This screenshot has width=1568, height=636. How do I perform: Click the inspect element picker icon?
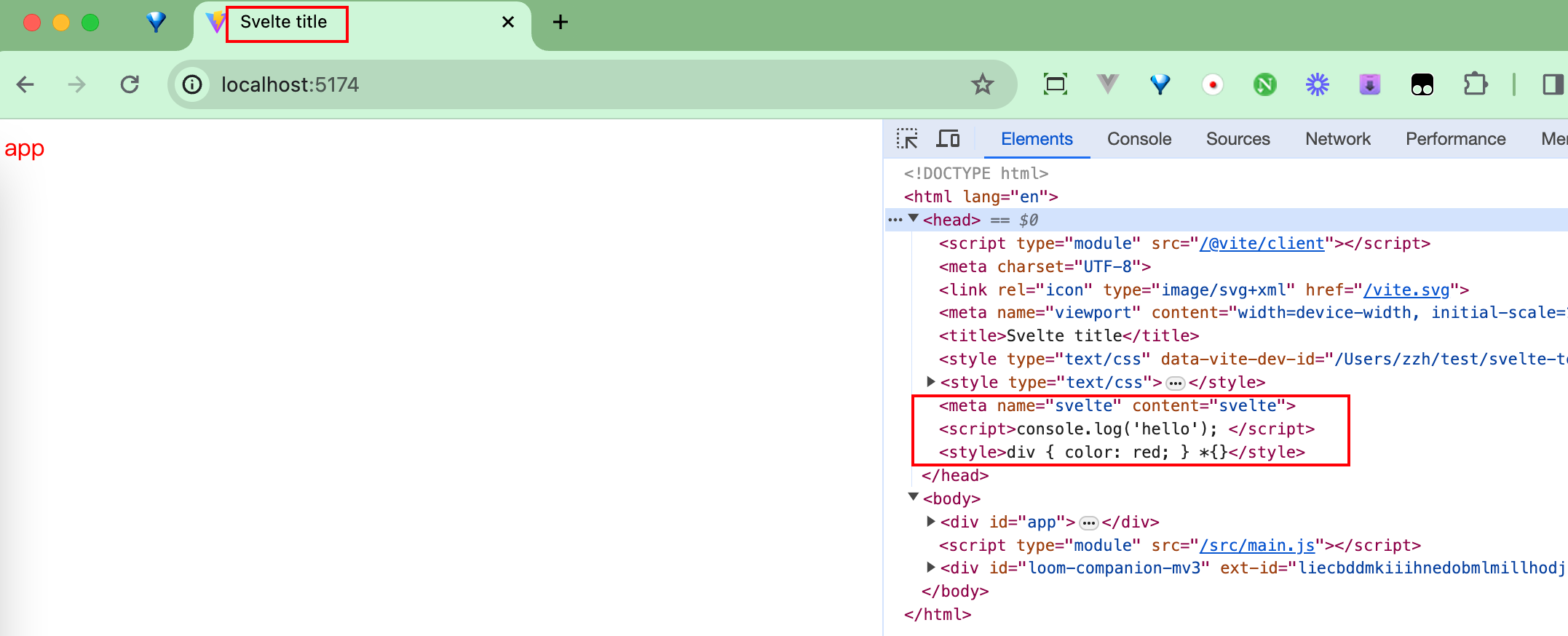(907, 138)
